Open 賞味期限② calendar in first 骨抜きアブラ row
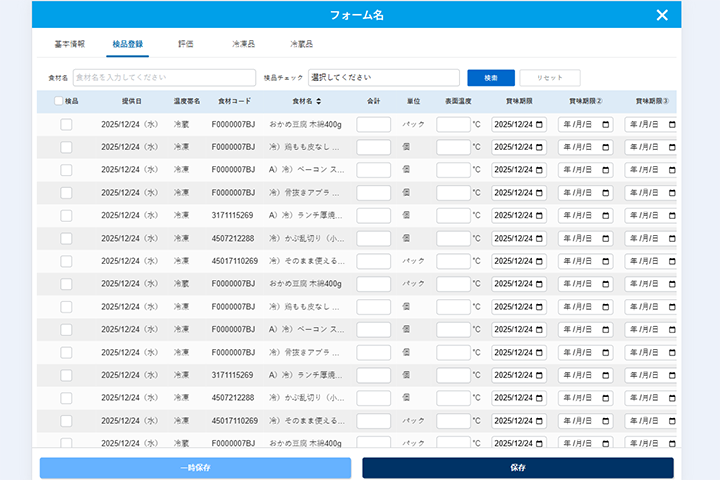720x480 pixels. [606, 193]
